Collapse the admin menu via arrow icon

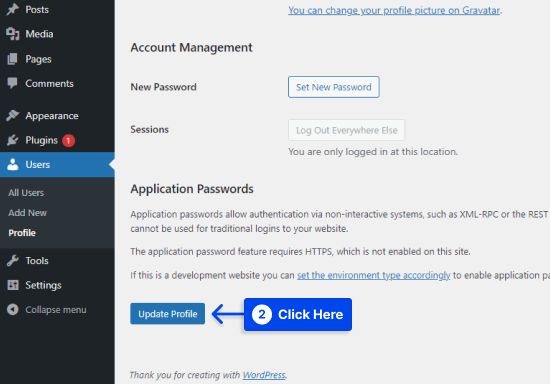(13, 310)
